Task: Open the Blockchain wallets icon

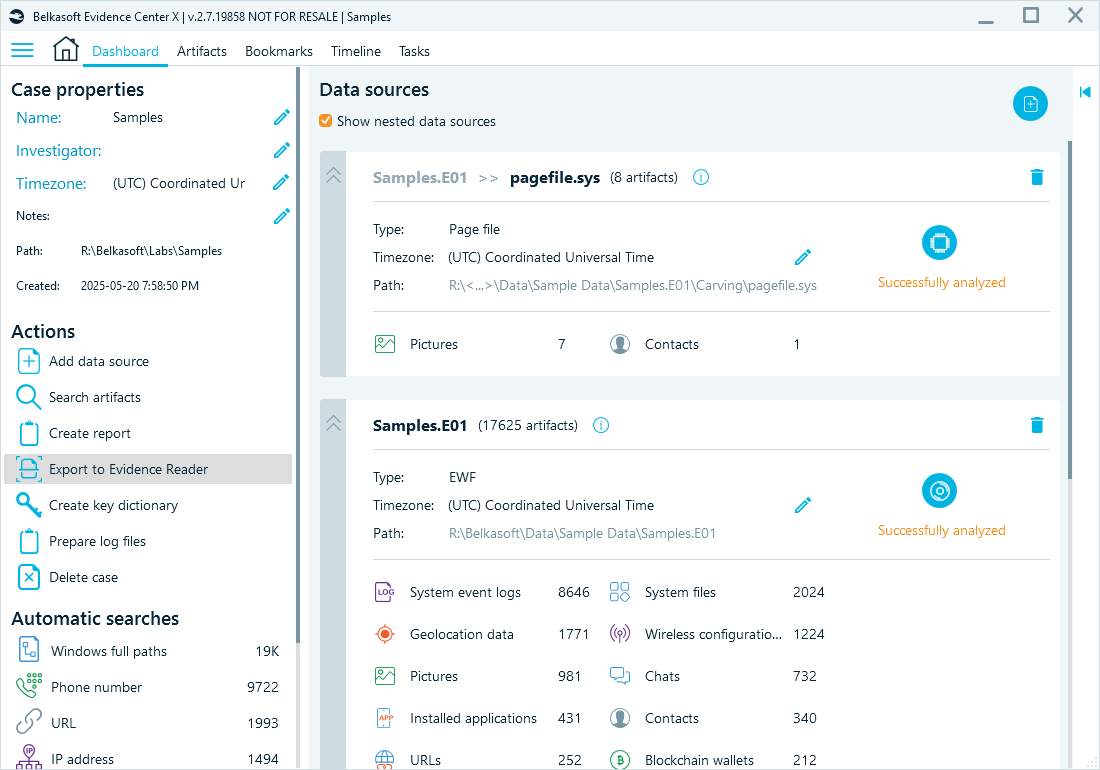Action: point(619,759)
